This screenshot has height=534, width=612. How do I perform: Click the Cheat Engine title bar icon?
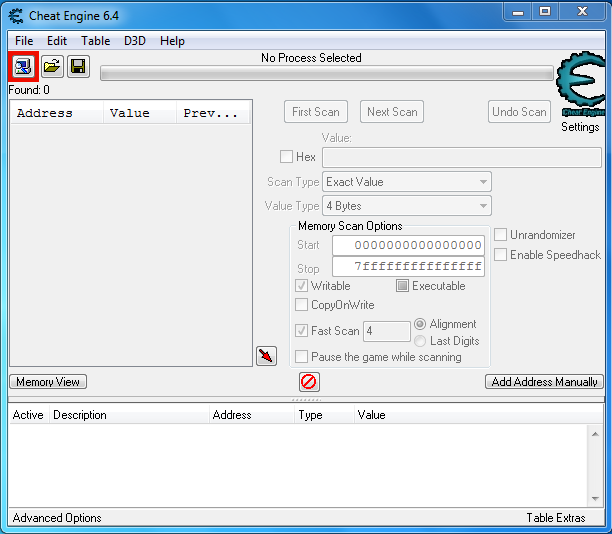pos(16,14)
